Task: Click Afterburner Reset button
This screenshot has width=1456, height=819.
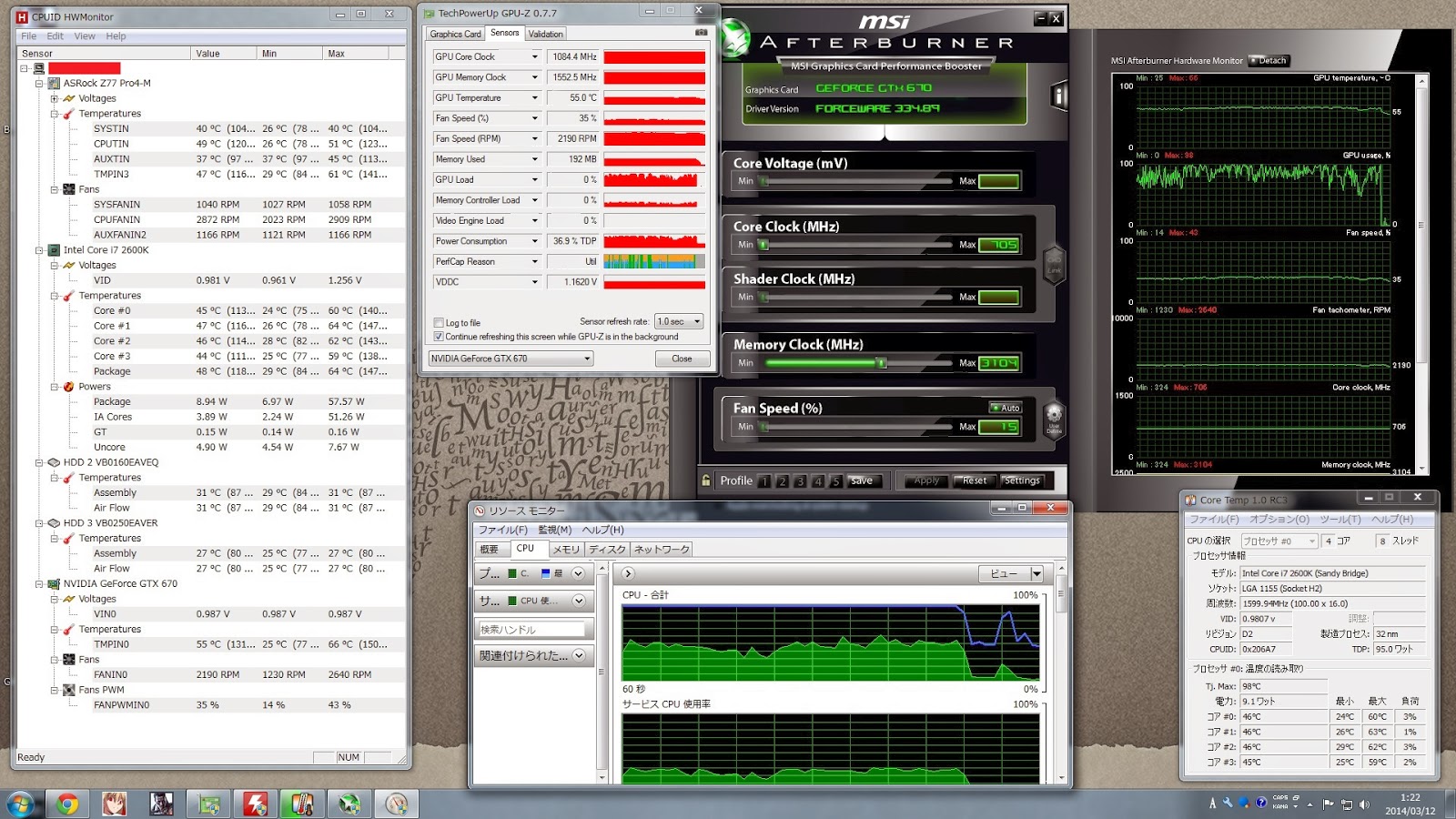Action: coord(975,480)
